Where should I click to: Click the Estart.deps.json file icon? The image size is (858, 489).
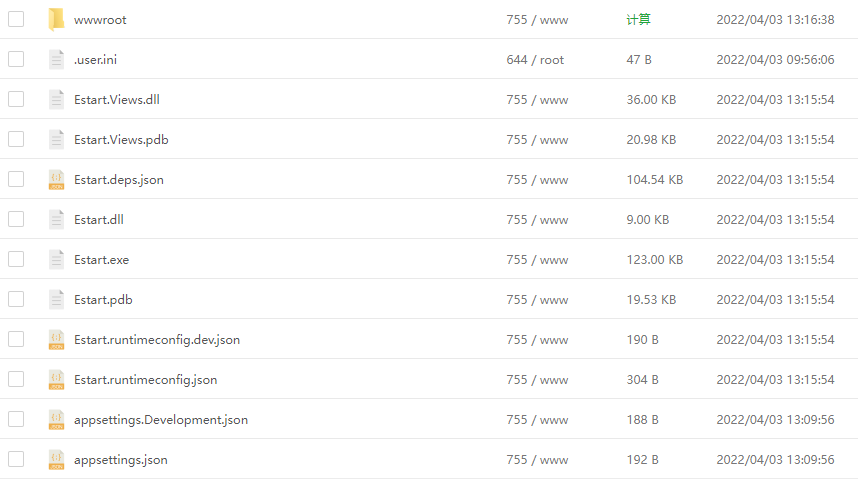(56, 179)
